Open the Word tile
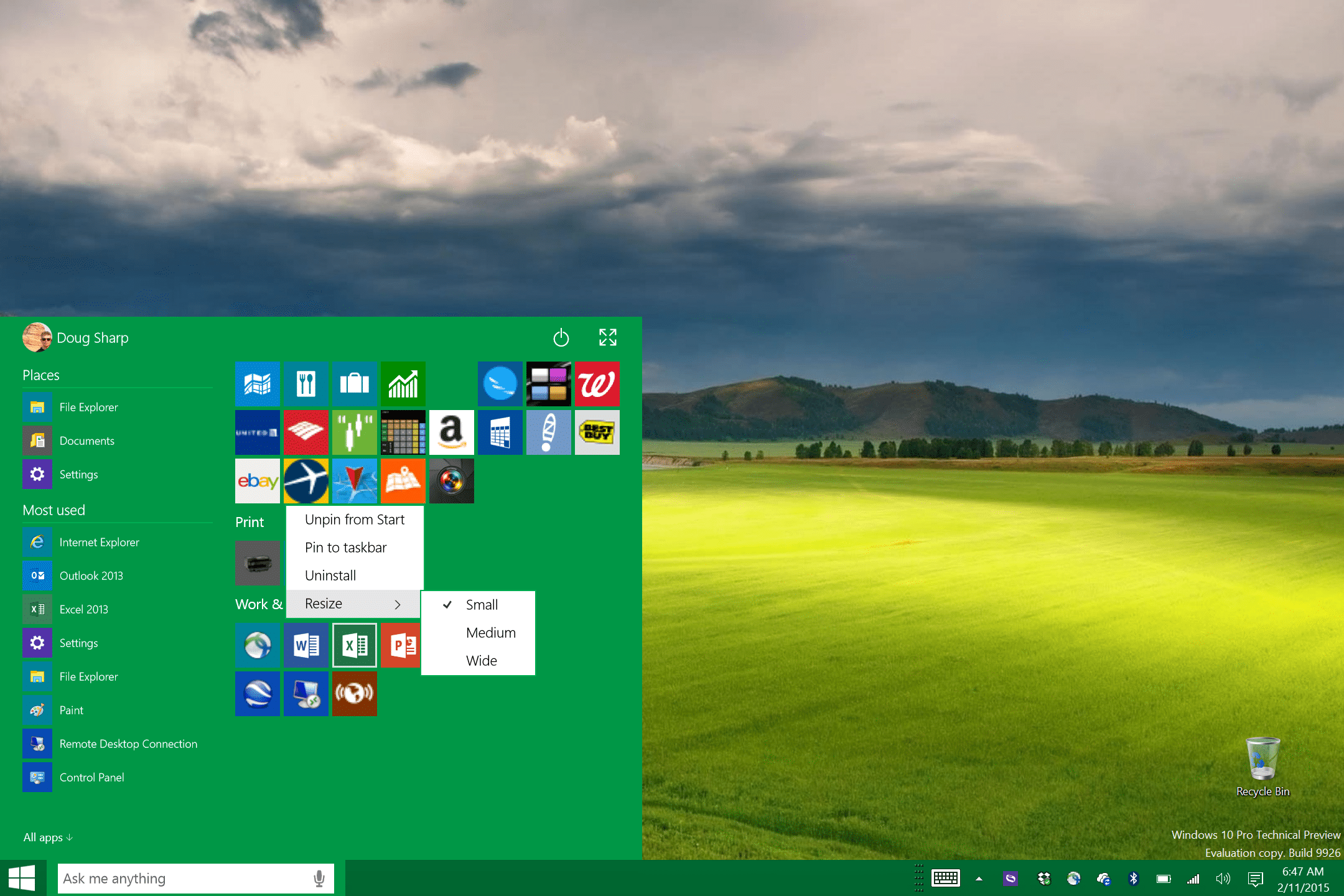 (306, 645)
